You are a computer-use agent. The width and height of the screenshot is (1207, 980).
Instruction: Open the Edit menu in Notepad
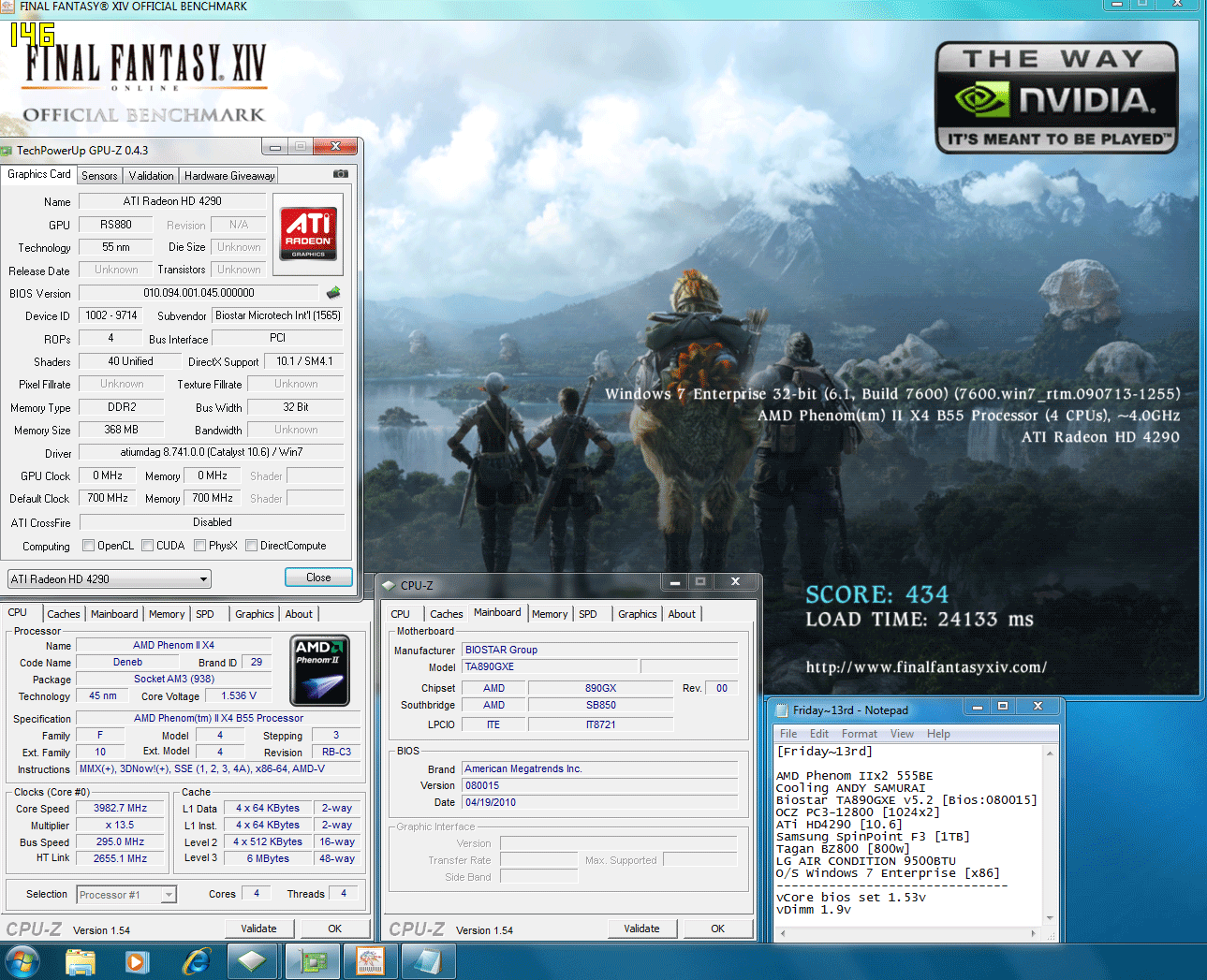(819, 734)
